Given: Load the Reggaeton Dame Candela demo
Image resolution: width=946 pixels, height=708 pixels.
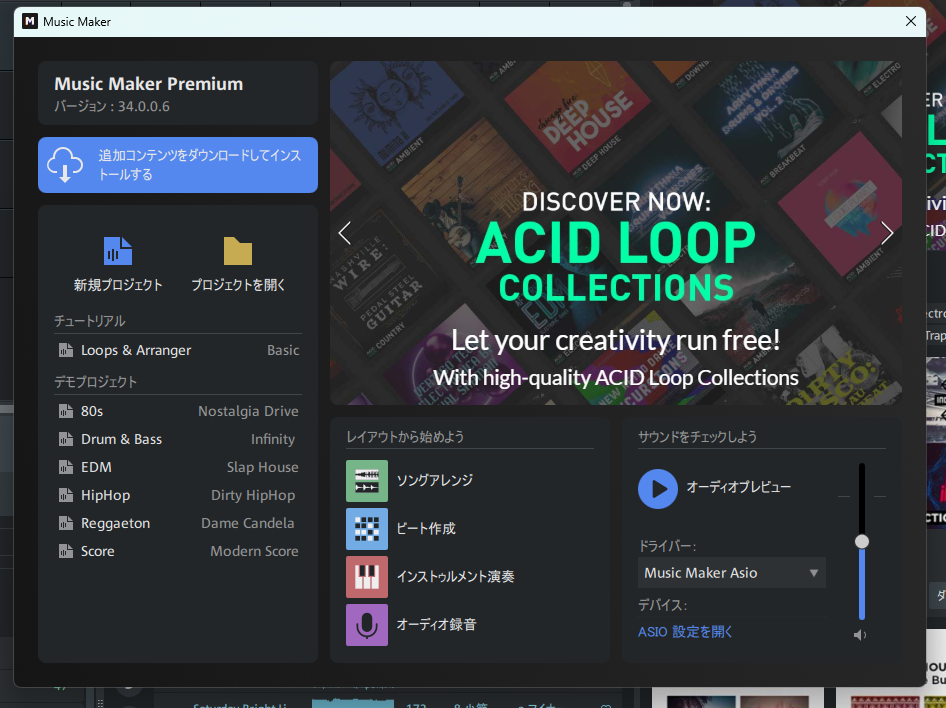Looking at the screenshot, I should coord(178,523).
